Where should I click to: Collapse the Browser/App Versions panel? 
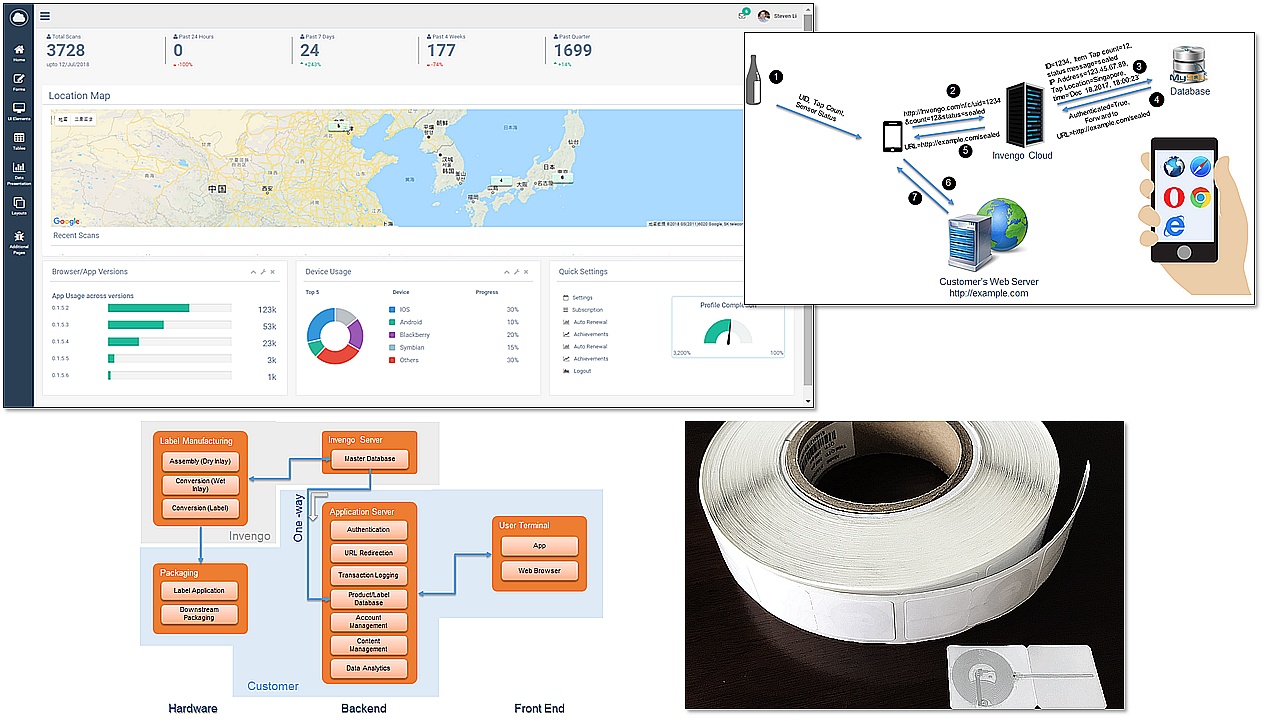(x=253, y=272)
